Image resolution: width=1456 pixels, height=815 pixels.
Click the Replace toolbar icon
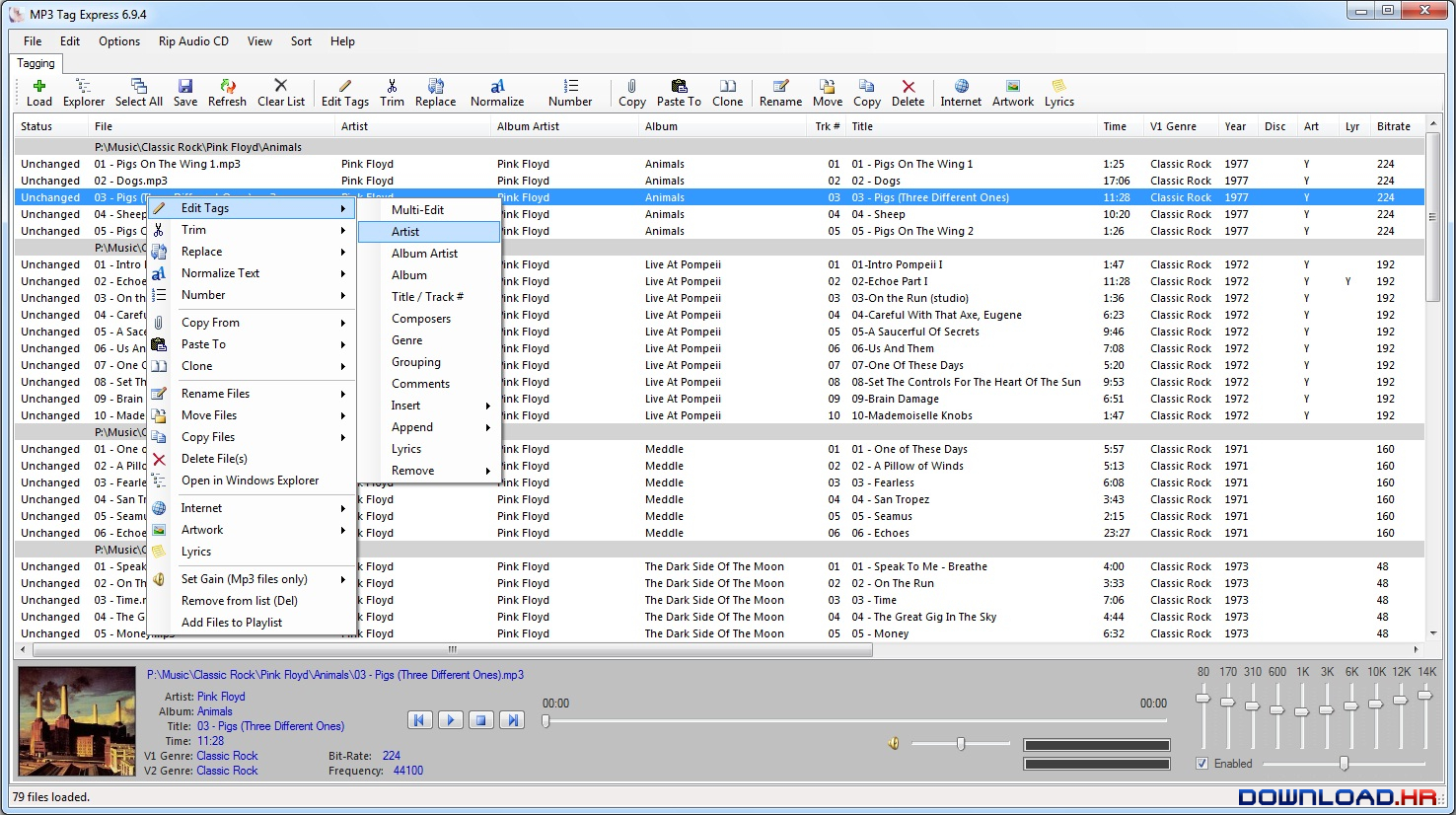[x=436, y=93]
